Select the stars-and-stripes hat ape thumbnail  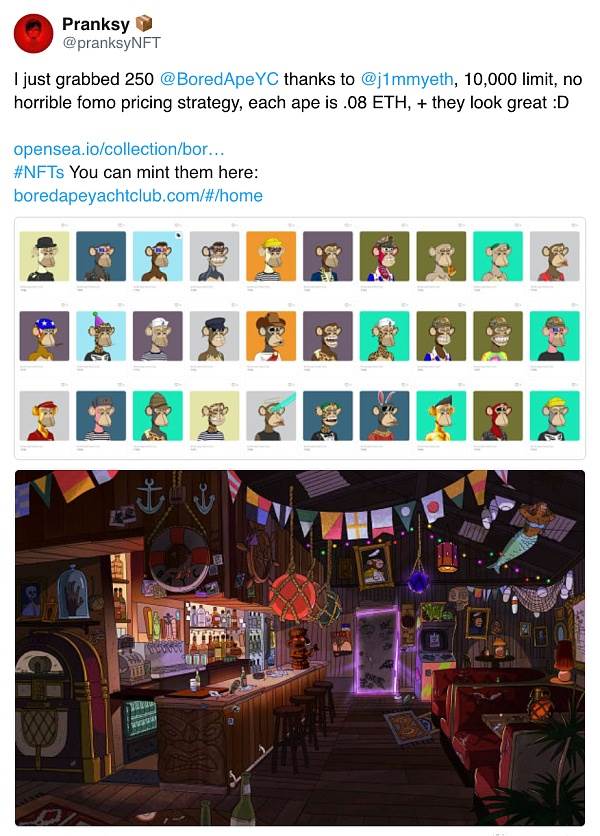44,336
